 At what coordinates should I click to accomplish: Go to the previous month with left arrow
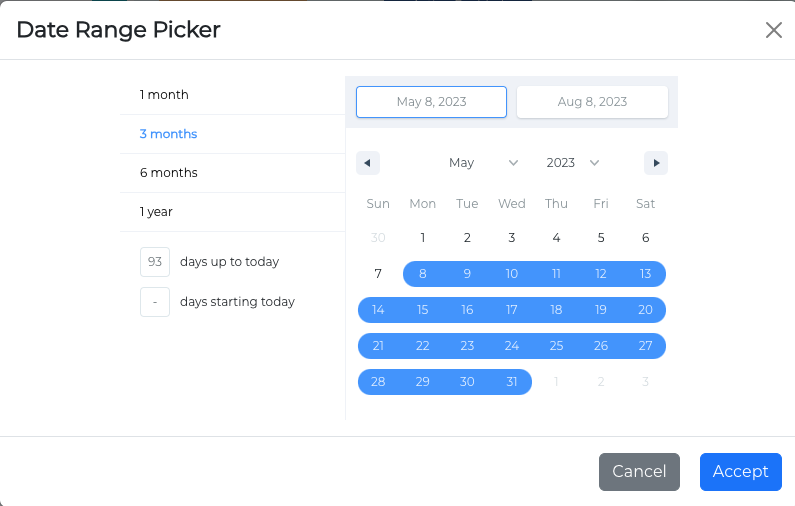[367, 163]
